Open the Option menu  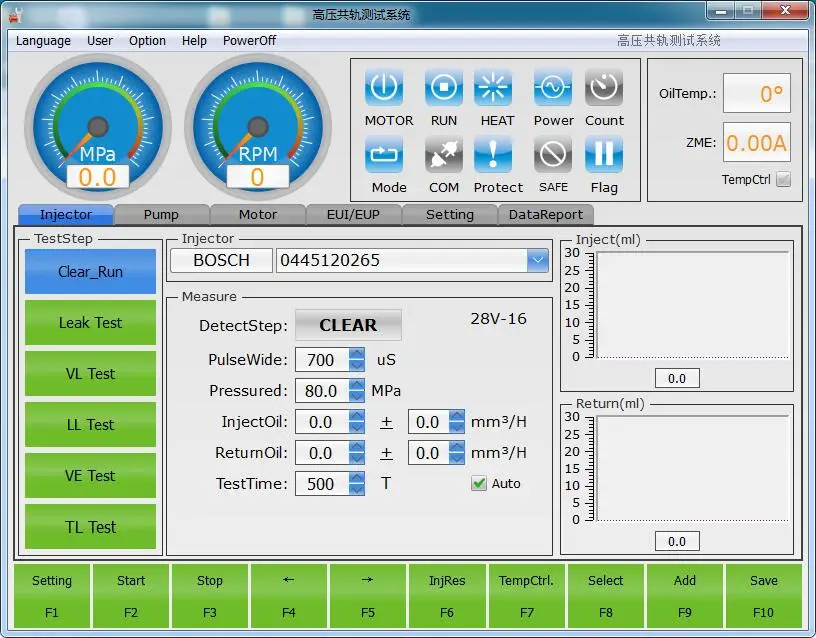147,41
